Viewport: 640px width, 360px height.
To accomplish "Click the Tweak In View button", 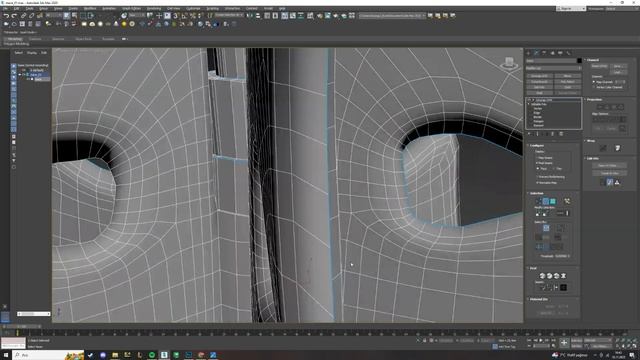I will click(x=609, y=173).
